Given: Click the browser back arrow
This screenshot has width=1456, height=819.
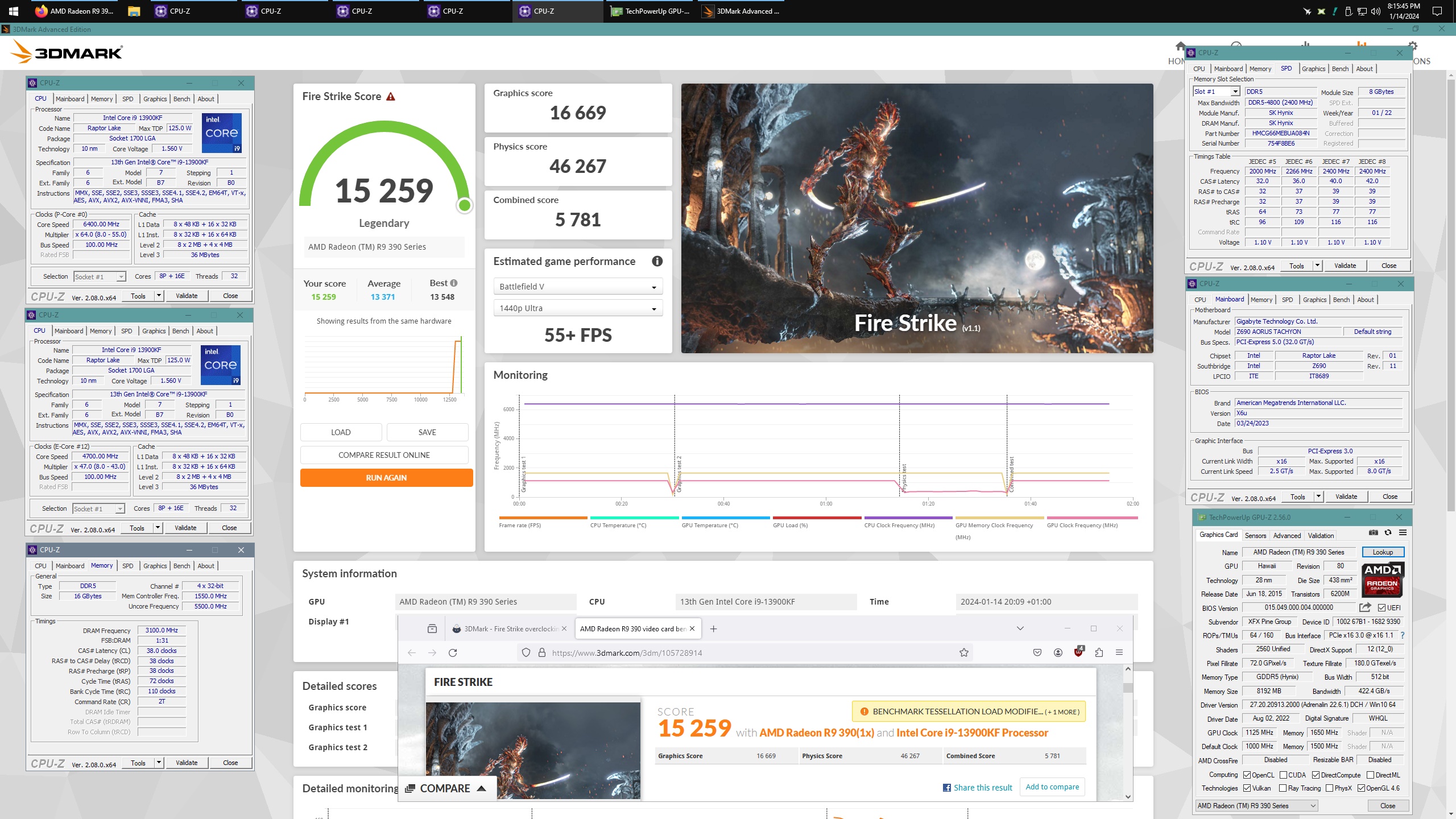Looking at the screenshot, I should pos(412,652).
